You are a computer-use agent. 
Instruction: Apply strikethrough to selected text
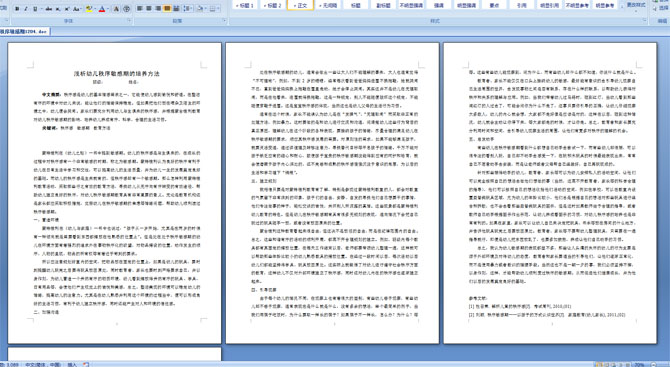coord(49,9)
